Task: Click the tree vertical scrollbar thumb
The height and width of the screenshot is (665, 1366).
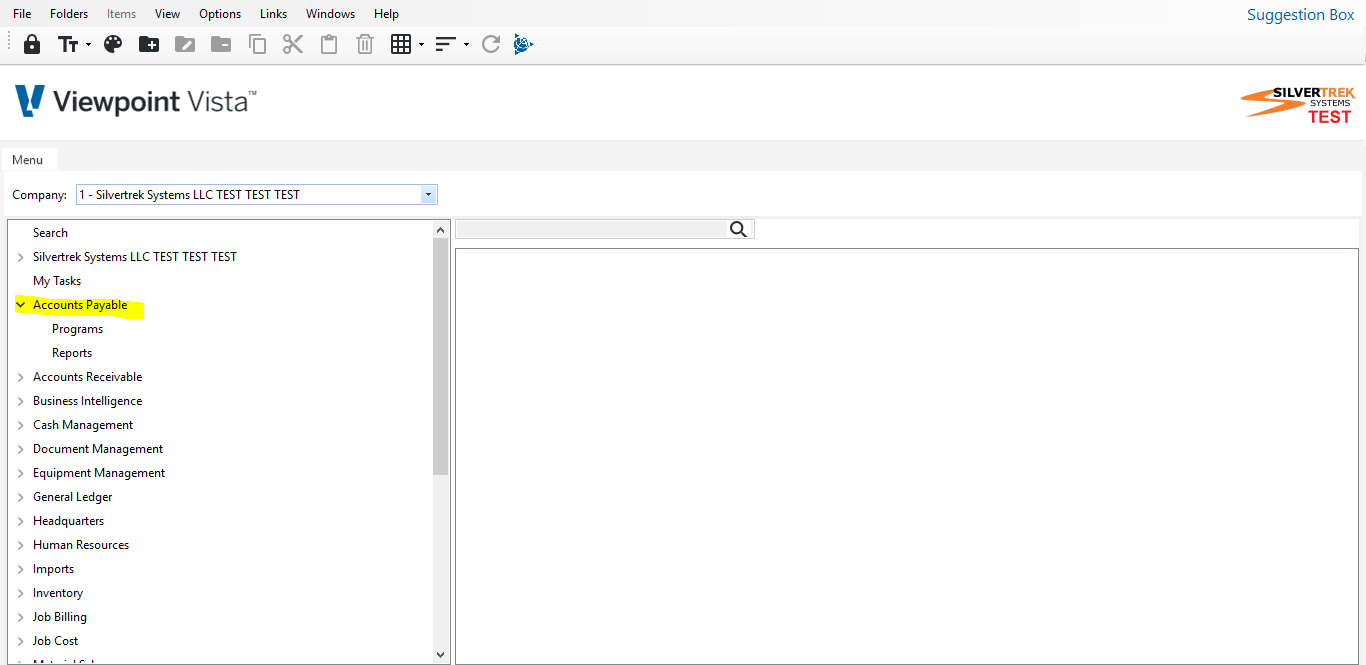Action: (x=441, y=356)
